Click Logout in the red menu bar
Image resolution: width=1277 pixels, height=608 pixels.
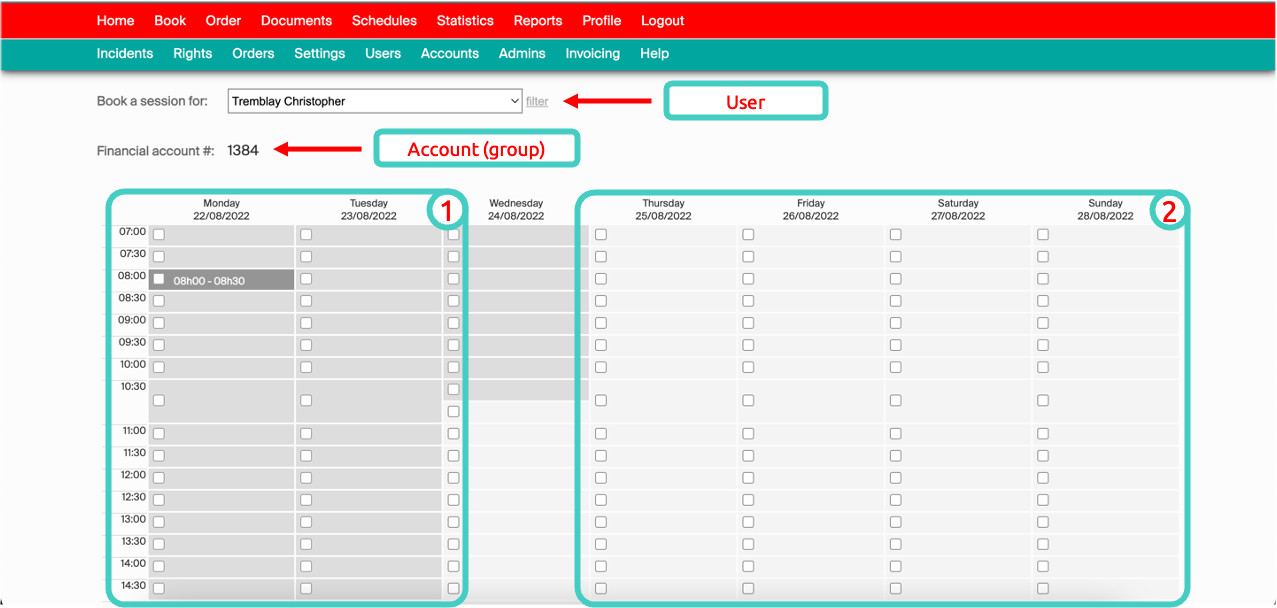[662, 20]
